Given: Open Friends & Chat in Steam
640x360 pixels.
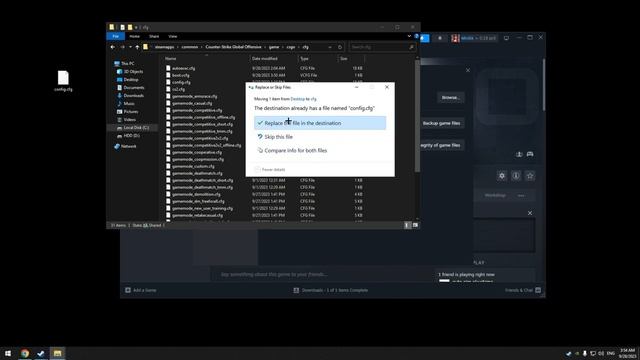Looking at the screenshot, I should tap(523, 290).
